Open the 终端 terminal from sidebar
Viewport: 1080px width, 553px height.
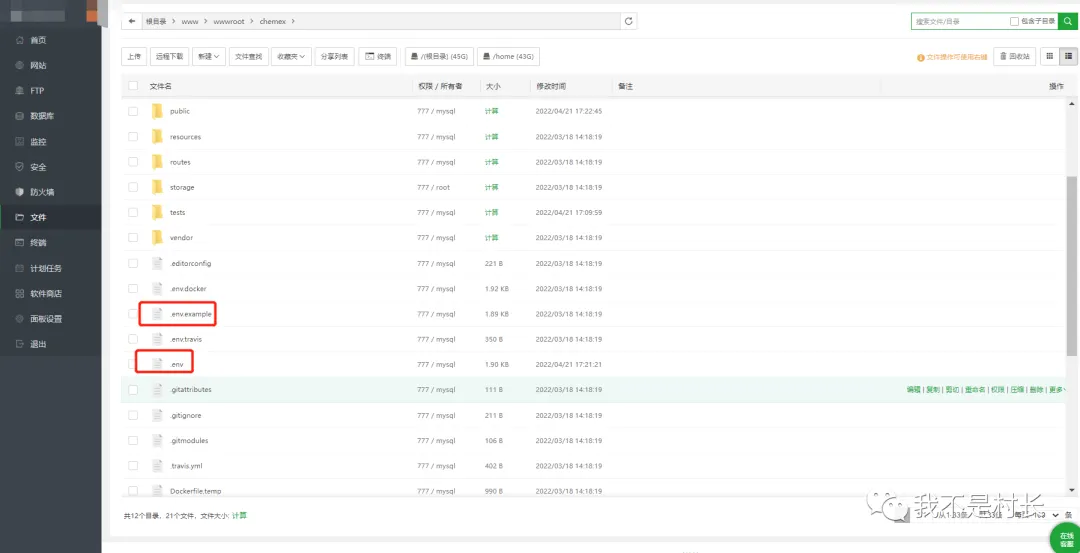(38, 243)
